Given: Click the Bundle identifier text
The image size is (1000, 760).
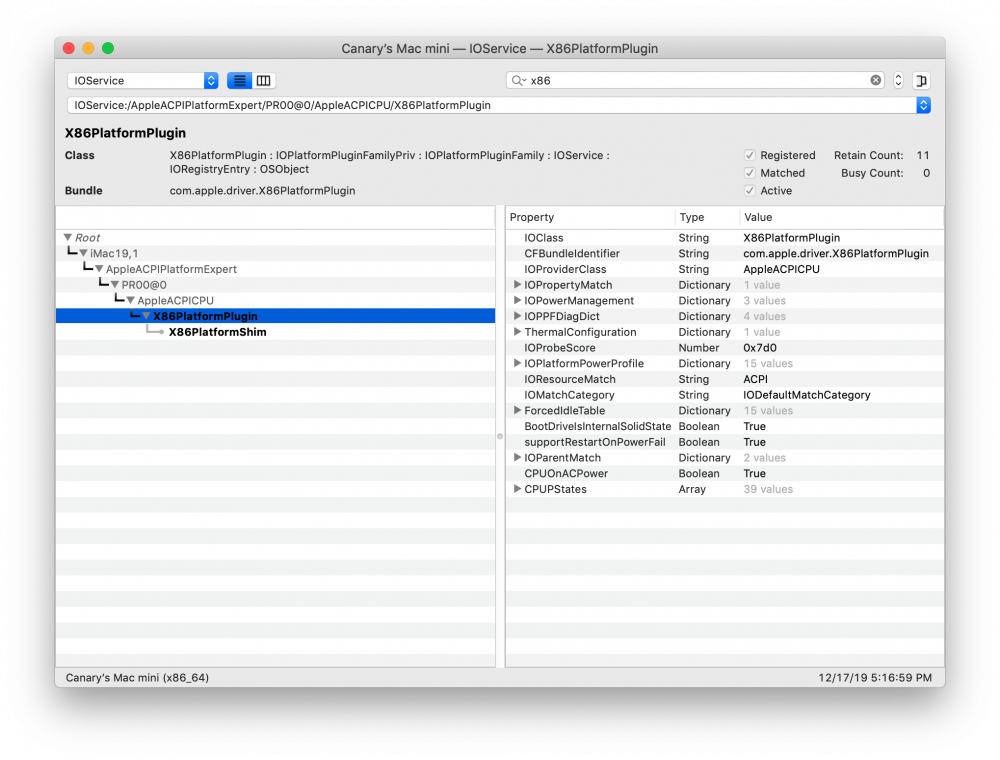Looking at the screenshot, I should (x=262, y=191).
